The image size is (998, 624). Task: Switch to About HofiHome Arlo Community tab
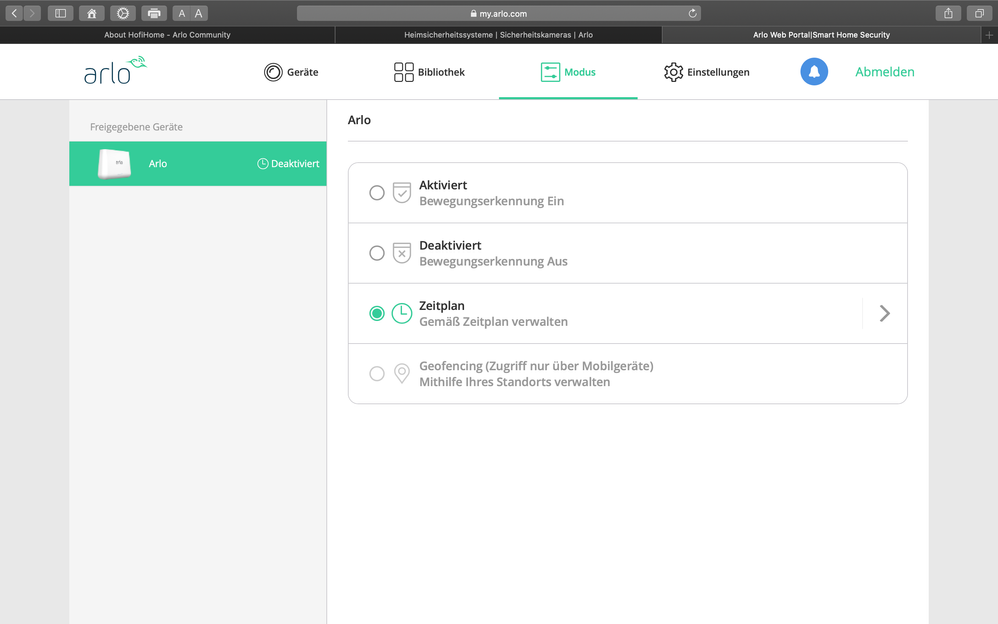point(167,35)
